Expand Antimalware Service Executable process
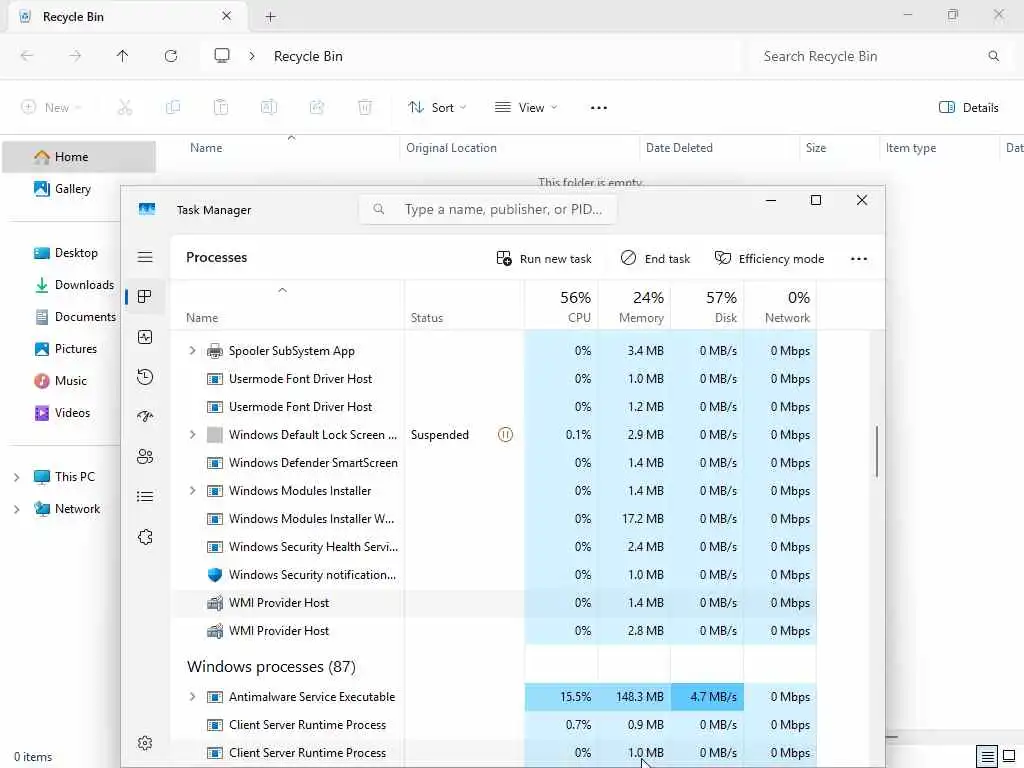This screenshot has height=768, width=1024. click(192, 697)
